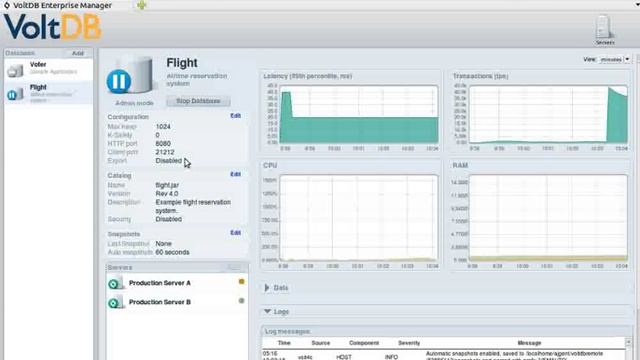Click the Transactions chart
The width and height of the screenshot is (640, 360).
point(548,115)
